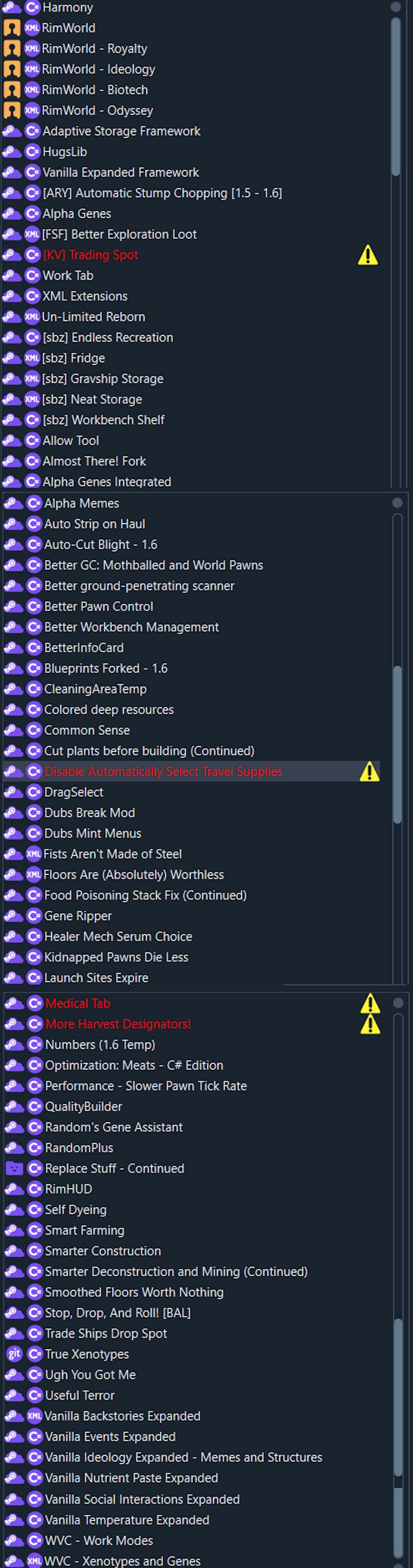The width and height of the screenshot is (413, 1568).
Task: Click the XML badge next to Vanilla Backstories Expanded
Action: (34, 1417)
